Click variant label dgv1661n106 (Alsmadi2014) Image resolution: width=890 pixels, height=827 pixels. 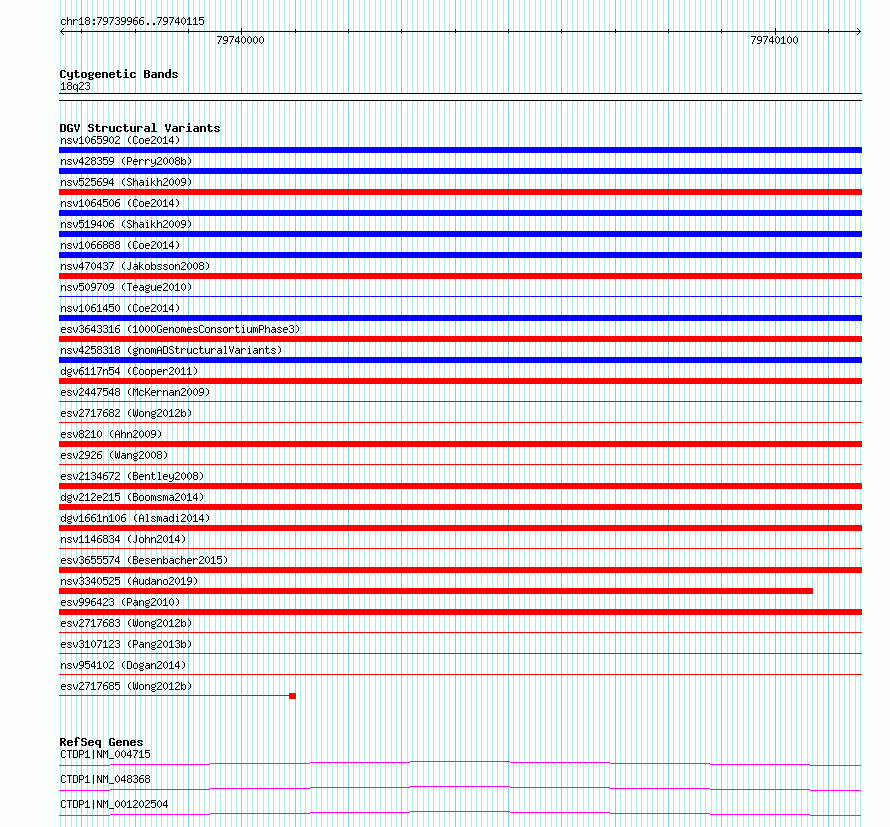coord(135,518)
